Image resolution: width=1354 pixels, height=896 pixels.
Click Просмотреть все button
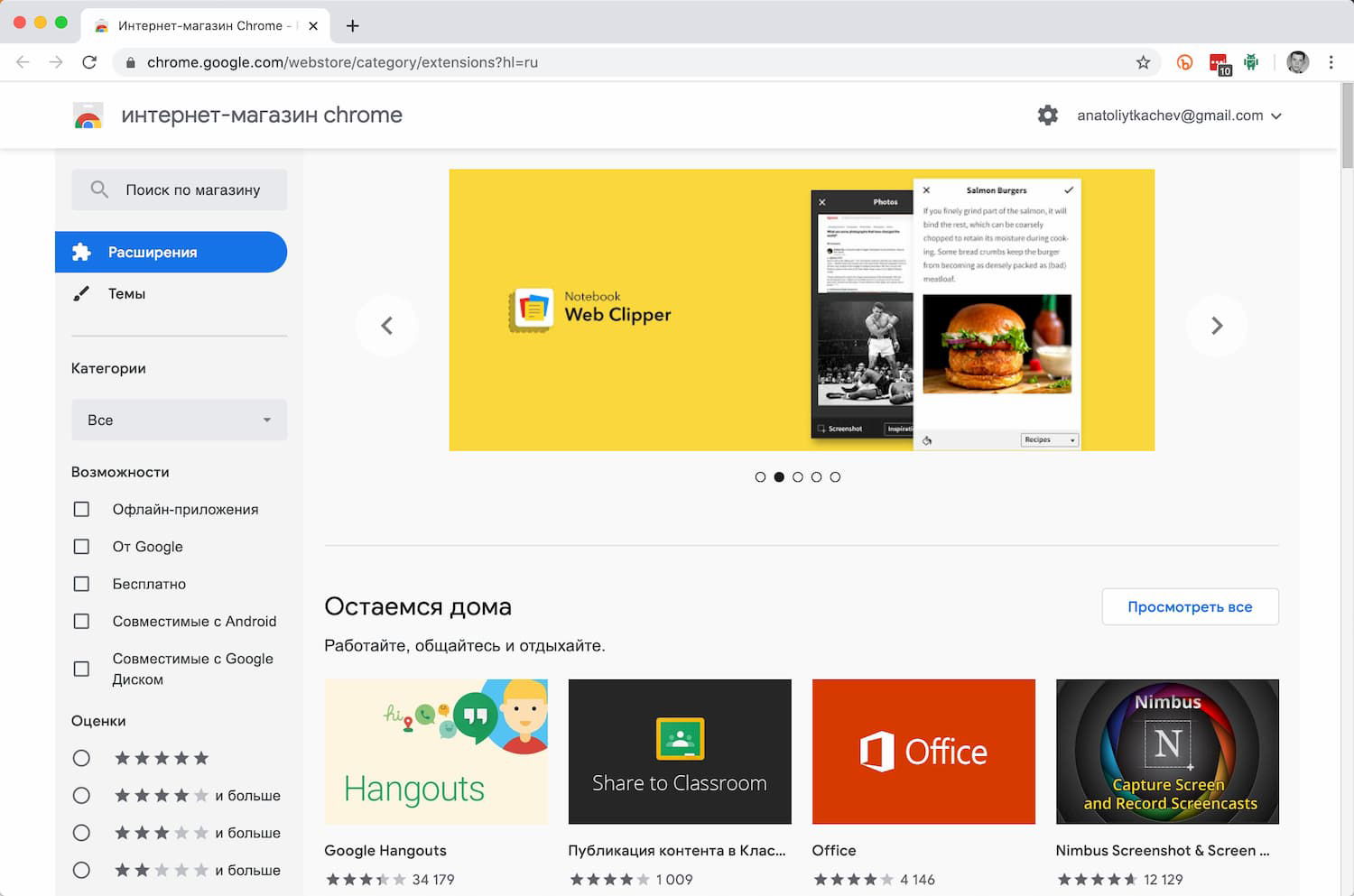coord(1190,606)
